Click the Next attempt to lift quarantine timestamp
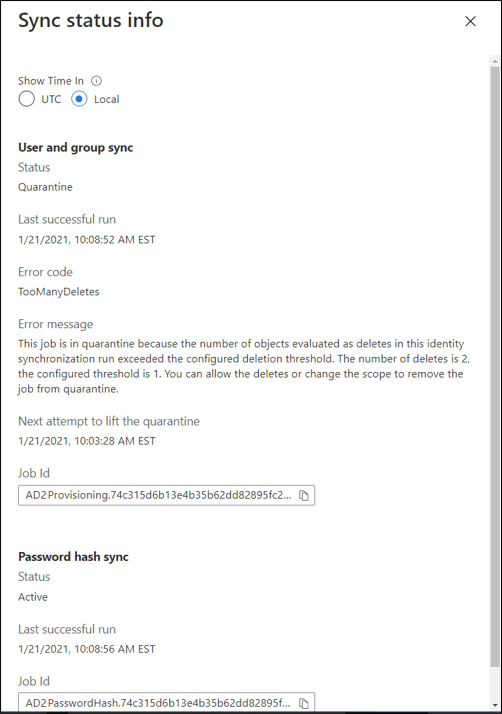Image resolution: width=502 pixels, height=714 pixels. 87,441
